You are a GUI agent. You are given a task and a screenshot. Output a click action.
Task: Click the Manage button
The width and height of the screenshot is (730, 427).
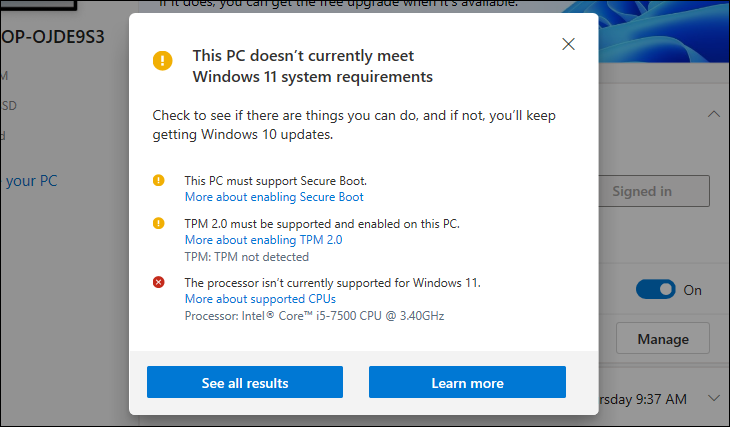point(662,339)
